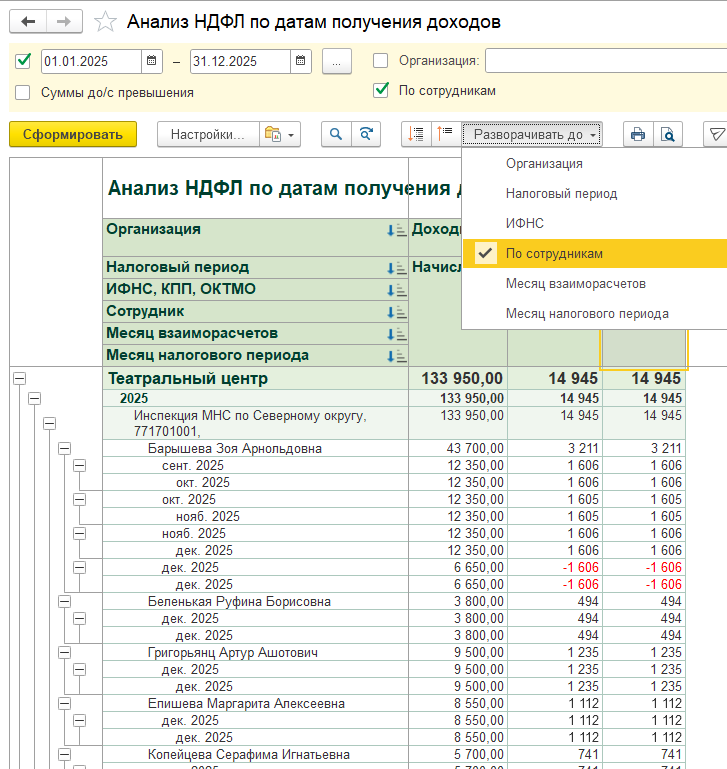Choose Месяц взаиморасчетов menu entry
This screenshot has height=769, width=727.
coord(575,283)
